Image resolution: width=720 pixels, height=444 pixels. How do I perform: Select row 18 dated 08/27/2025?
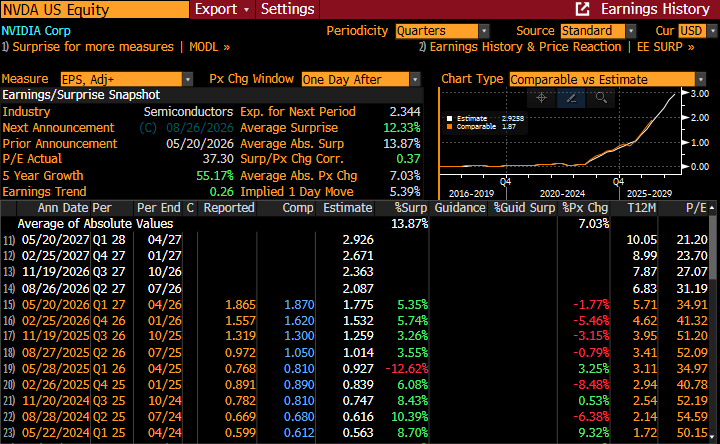355,353
